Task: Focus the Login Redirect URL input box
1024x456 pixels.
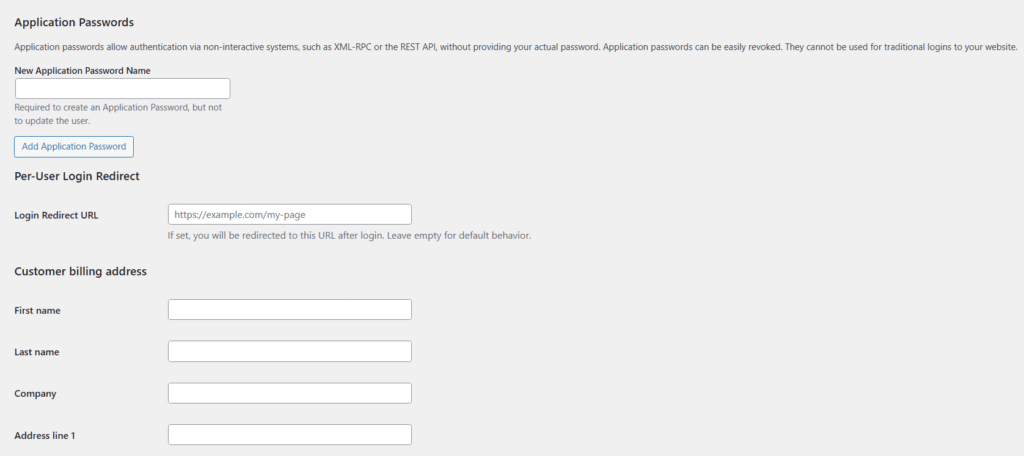Action: coord(290,214)
